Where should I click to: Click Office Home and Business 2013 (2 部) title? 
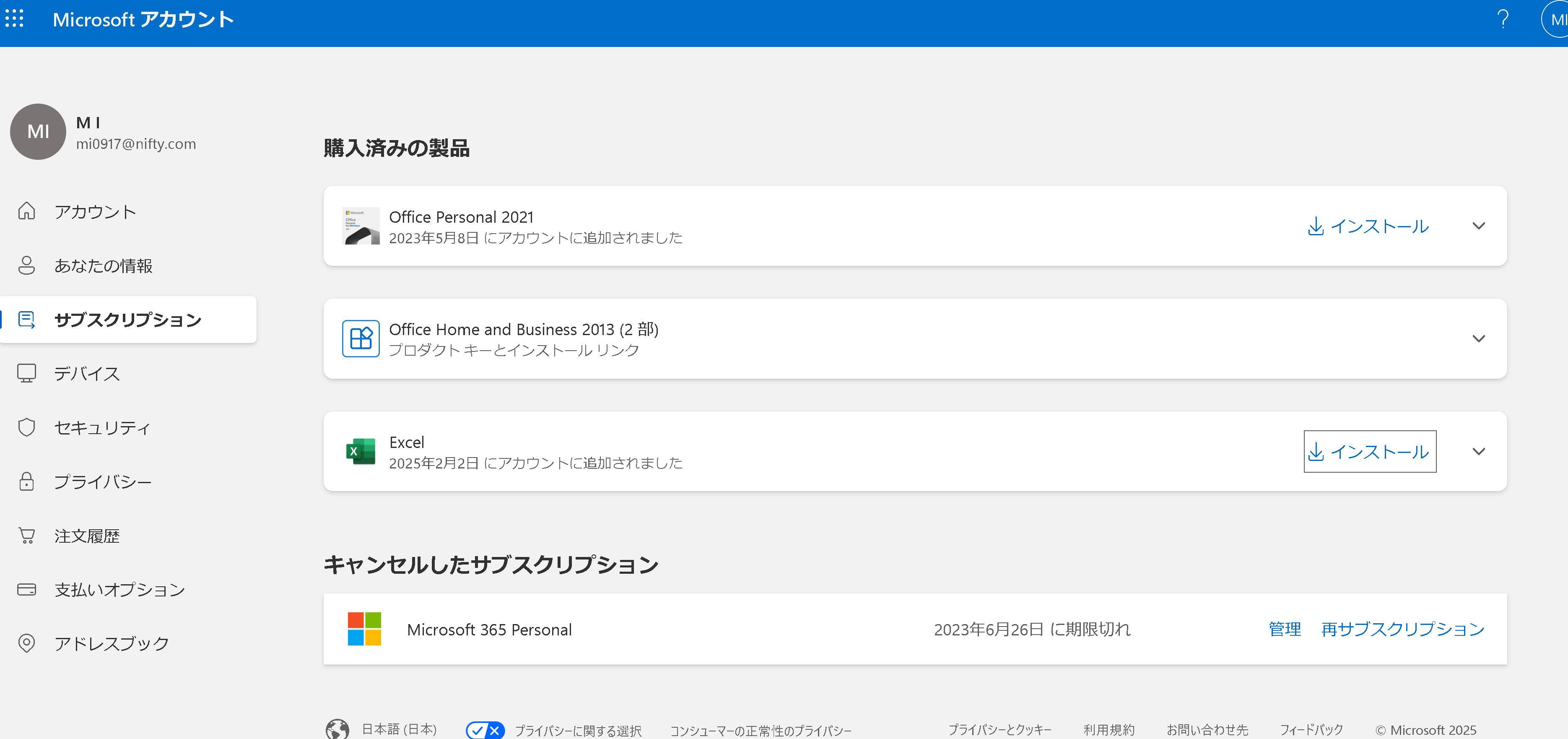524,329
